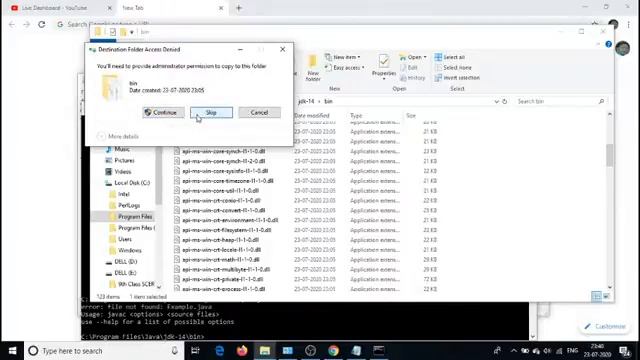Select the PerfLogs folder in the tree
Screen dimensions: 640x360
(x=125, y=205)
